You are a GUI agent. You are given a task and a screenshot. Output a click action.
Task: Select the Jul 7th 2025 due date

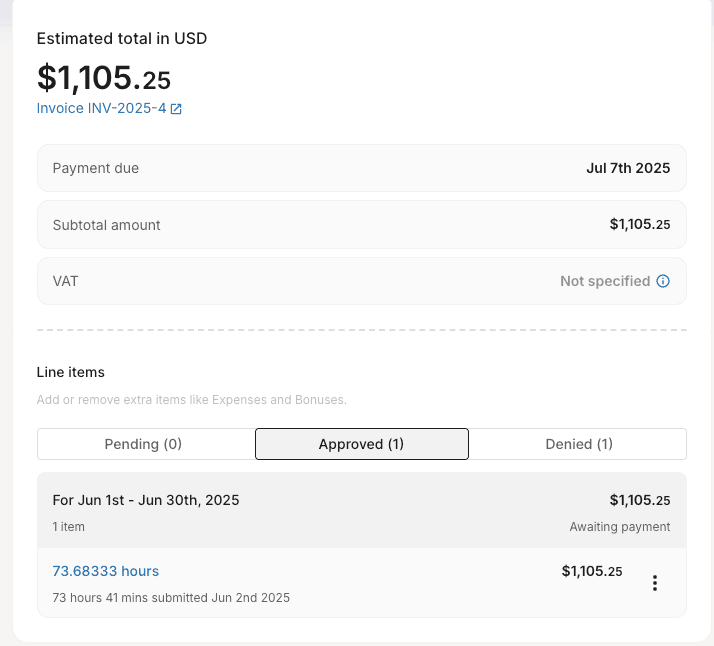pos(628,168)
